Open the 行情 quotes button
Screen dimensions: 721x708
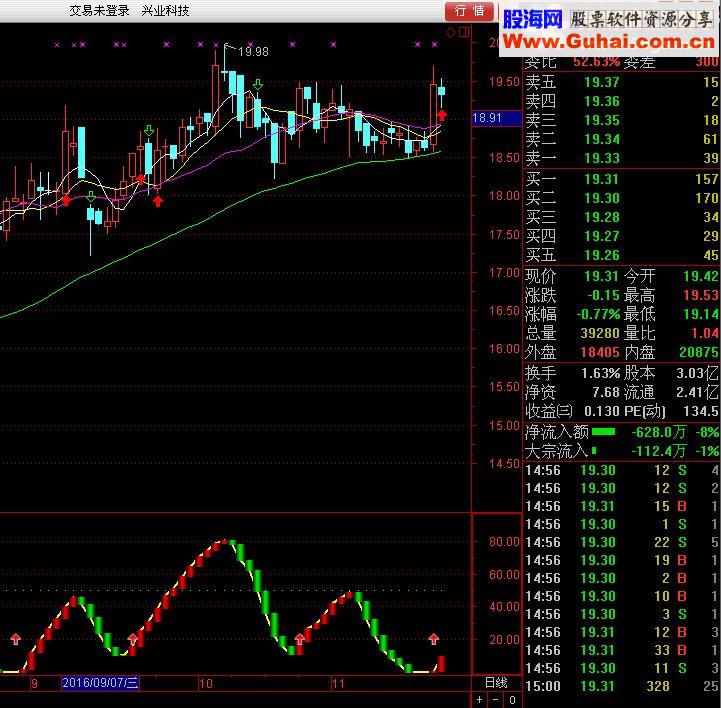(469, 11)
